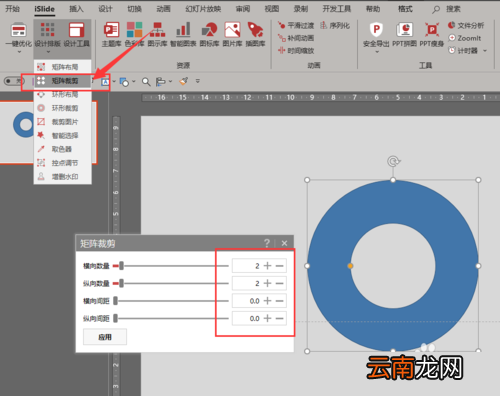Image resolution: width=500 pixels, height=396 pixels.
Task: Click the 搜索 search box in ribbon
Action: click(447, 9)
